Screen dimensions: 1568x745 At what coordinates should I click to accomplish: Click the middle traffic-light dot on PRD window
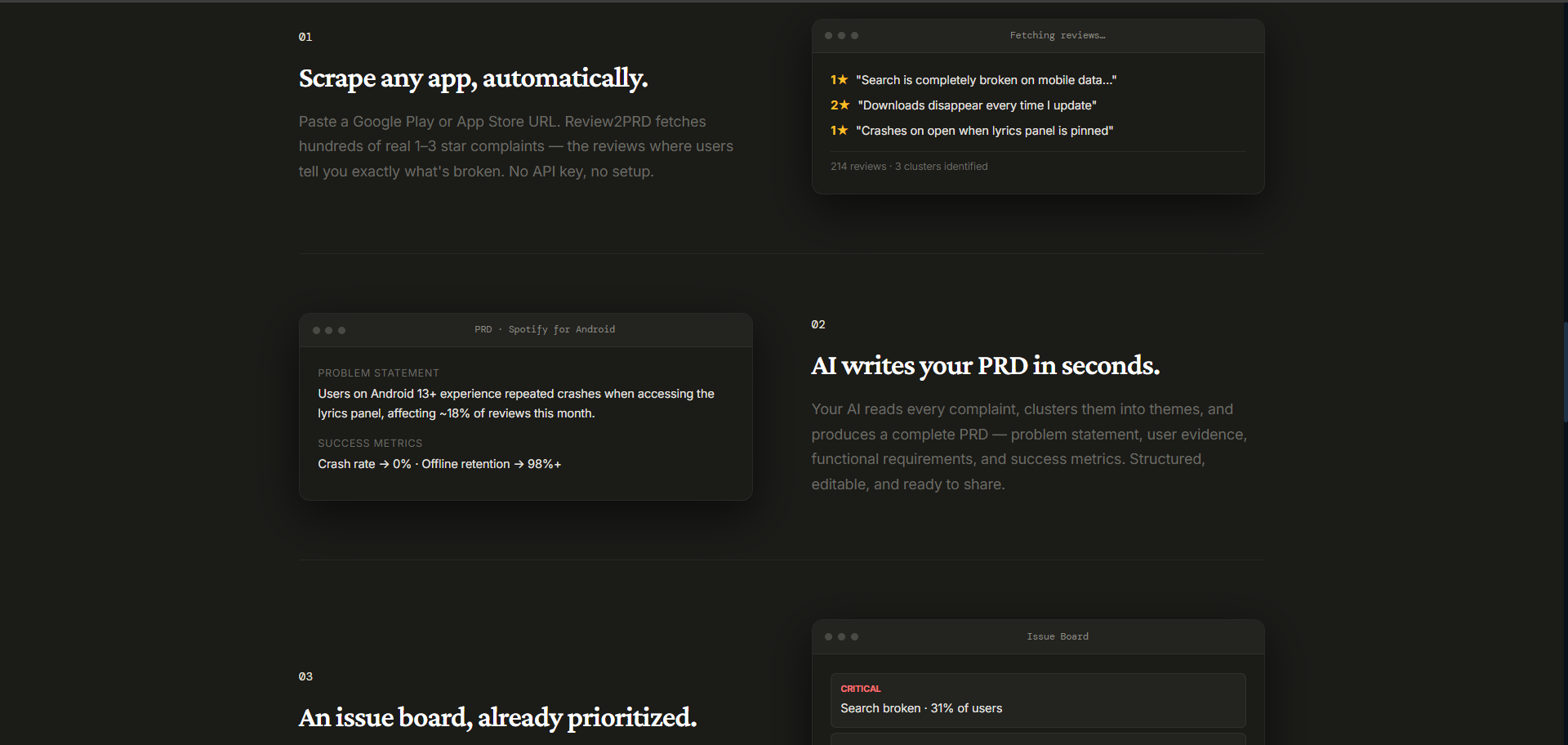coord(328,330)
